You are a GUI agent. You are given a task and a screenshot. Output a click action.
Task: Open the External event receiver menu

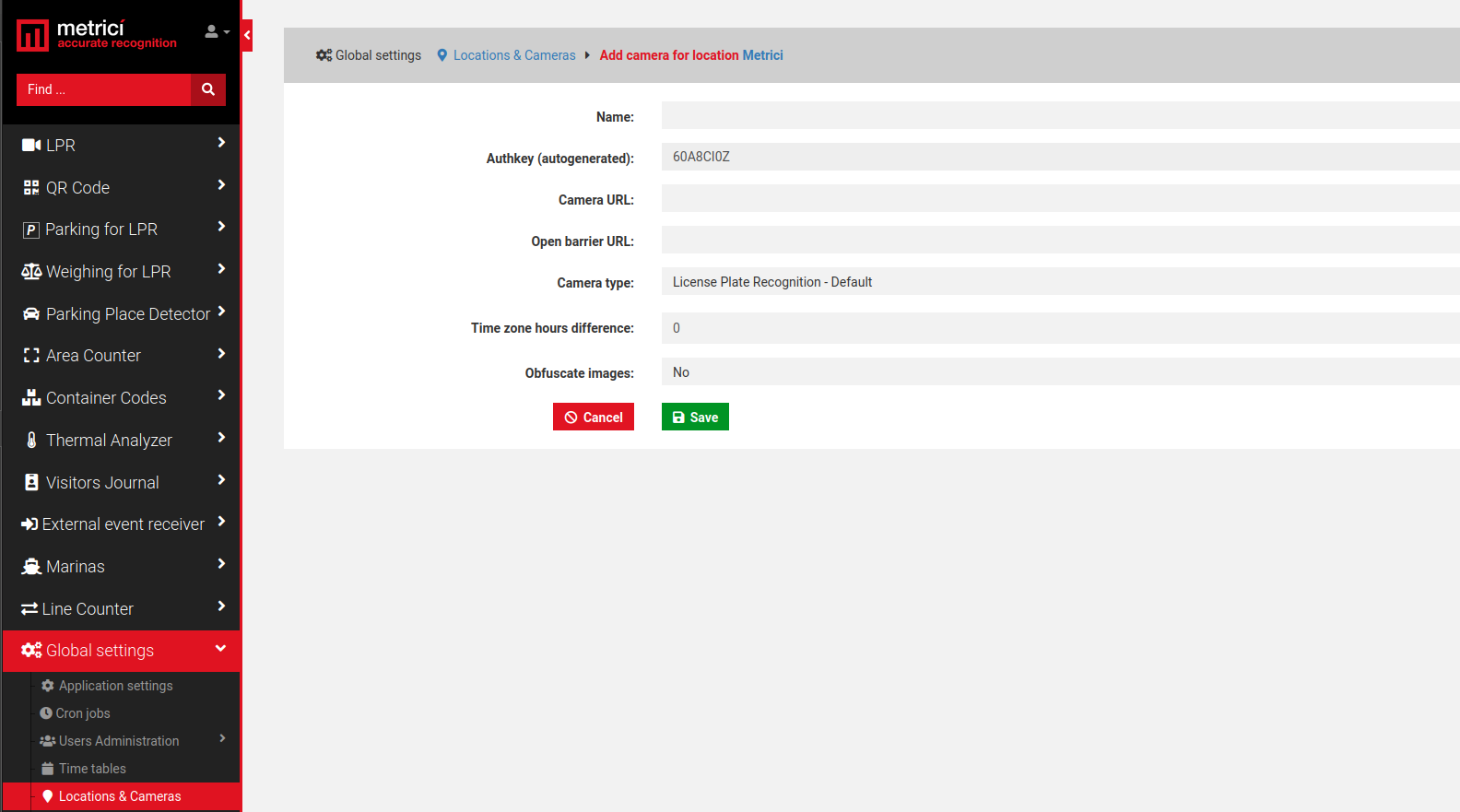click(x=121, y=524)
